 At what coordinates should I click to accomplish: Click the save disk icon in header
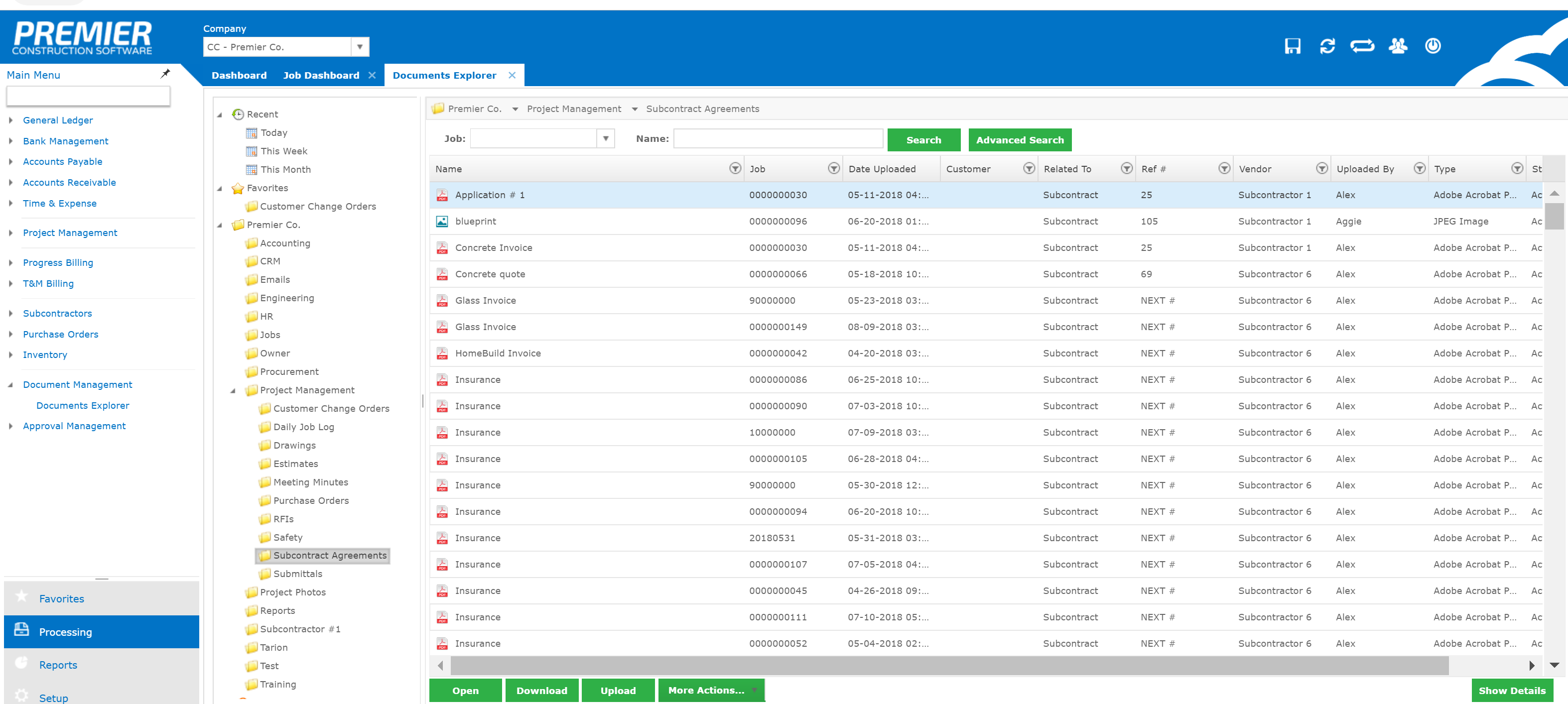(x=1292, y=46)
